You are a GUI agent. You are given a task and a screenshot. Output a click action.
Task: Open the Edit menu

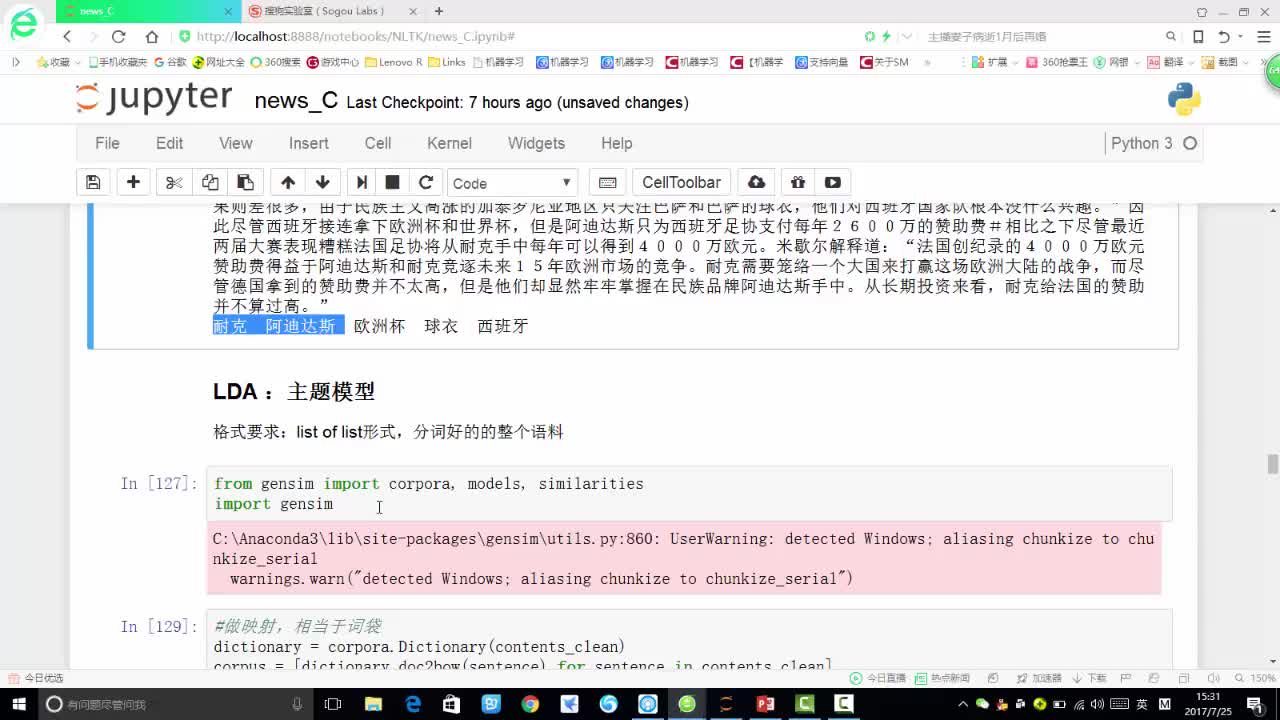[x=169, y=143]
